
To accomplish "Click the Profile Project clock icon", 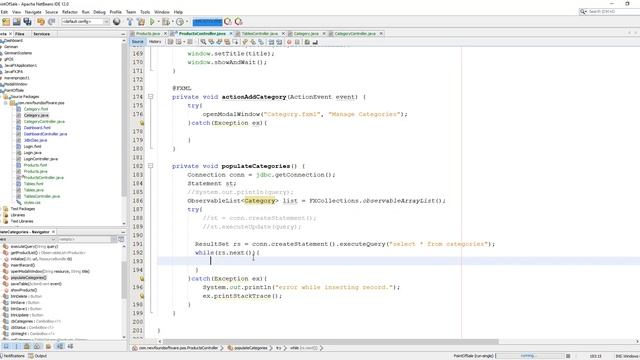I will tap(180, 22).
